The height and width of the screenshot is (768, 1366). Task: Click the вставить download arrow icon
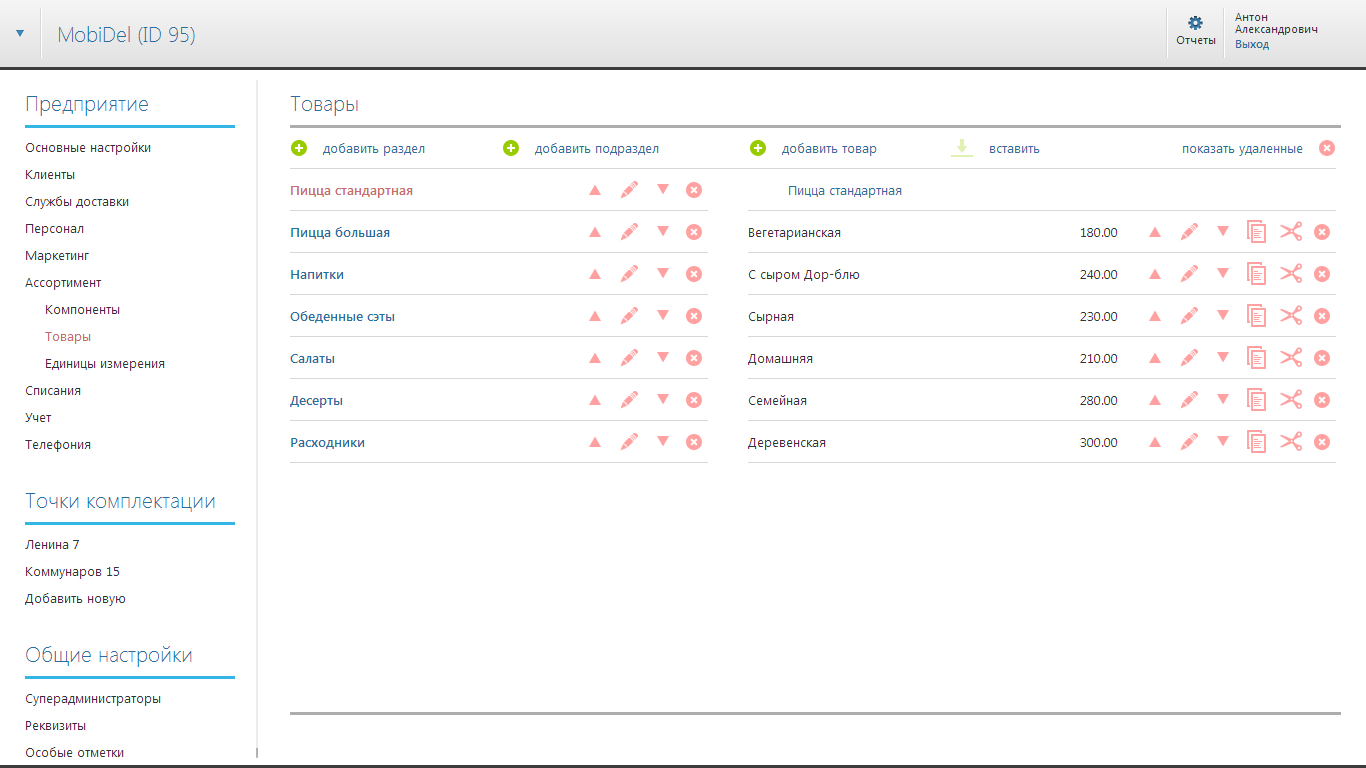962,148
